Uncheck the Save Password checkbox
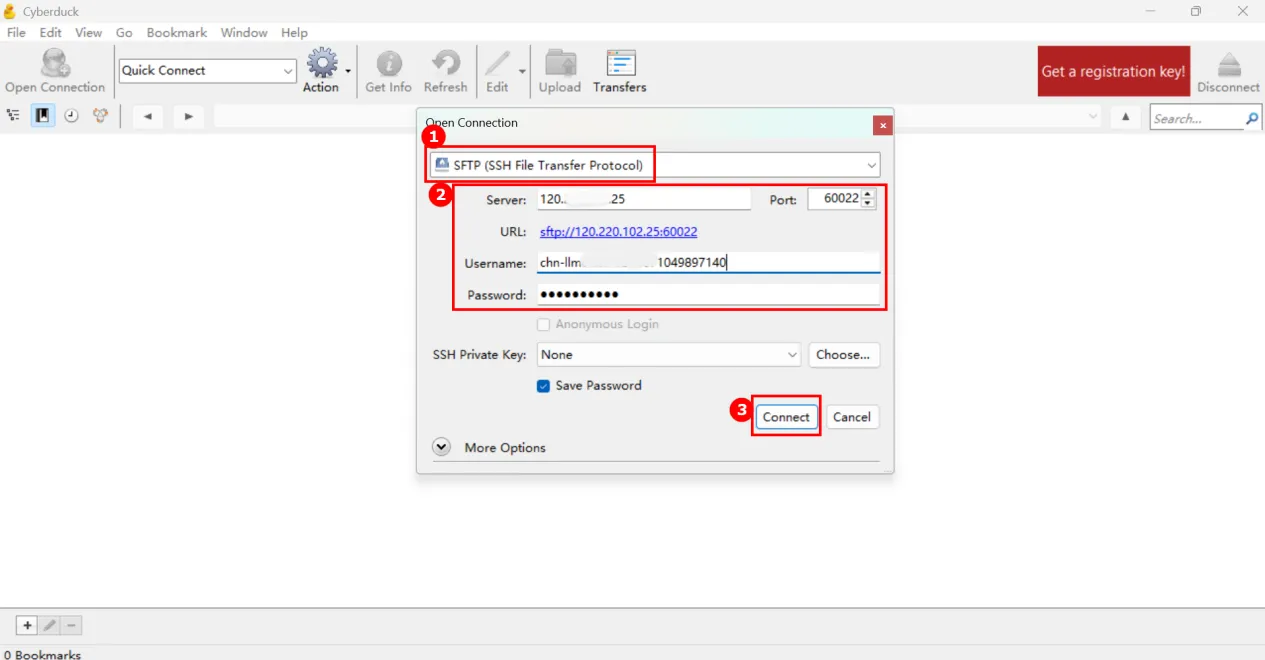Image resolution: width=1265 pixels, height=660 pixels. click(x=543, y=386)
